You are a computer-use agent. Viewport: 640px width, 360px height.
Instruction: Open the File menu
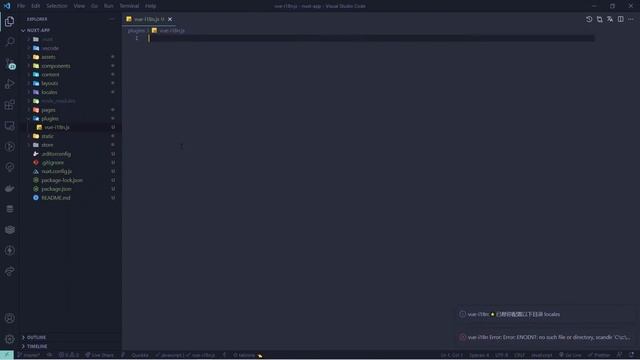(21, 6)
